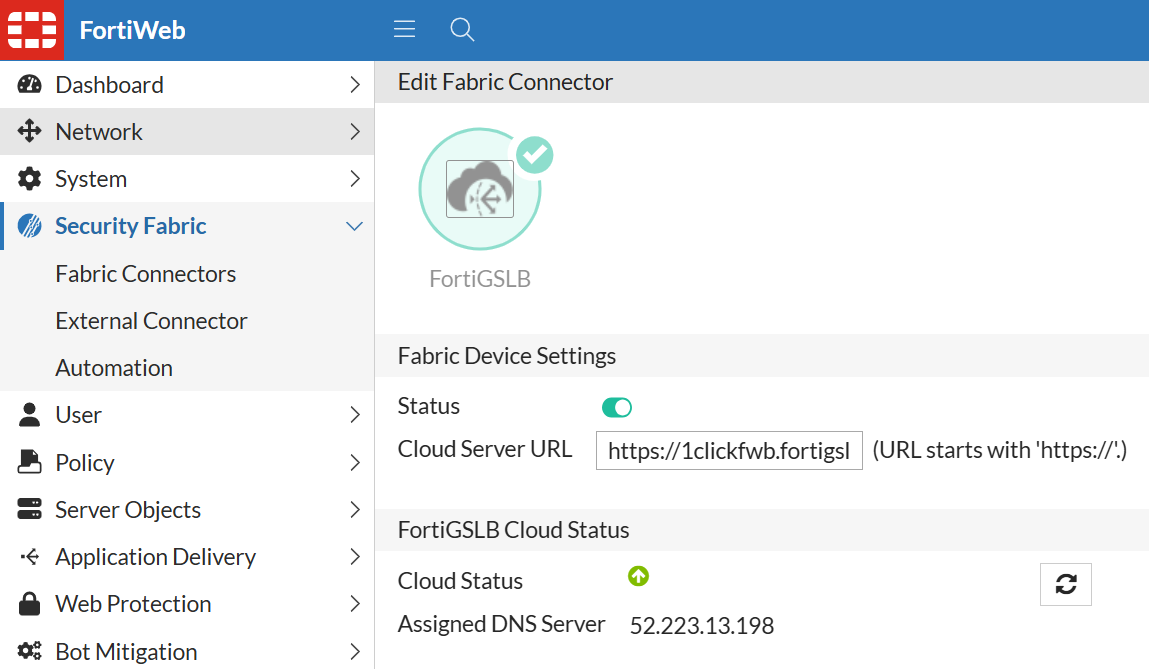Click the Fortinet logo icon
The image size is (1149, 669).
(32, 30)
